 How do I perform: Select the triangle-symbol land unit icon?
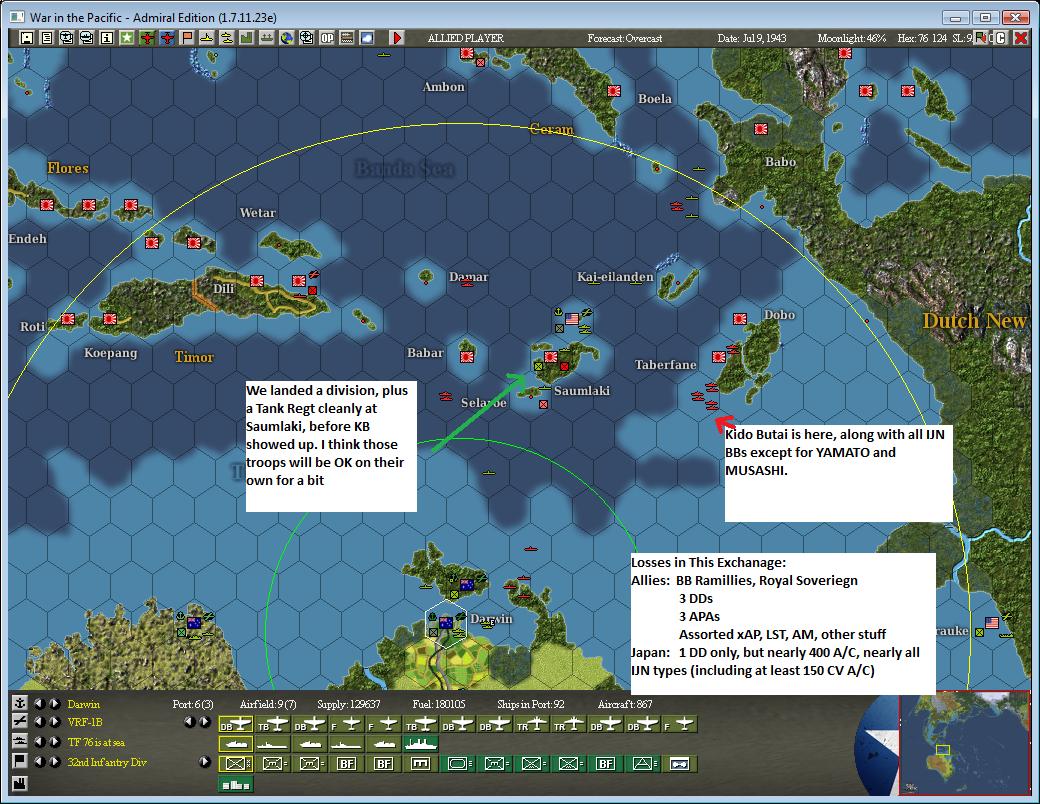[x=643, y=764]
